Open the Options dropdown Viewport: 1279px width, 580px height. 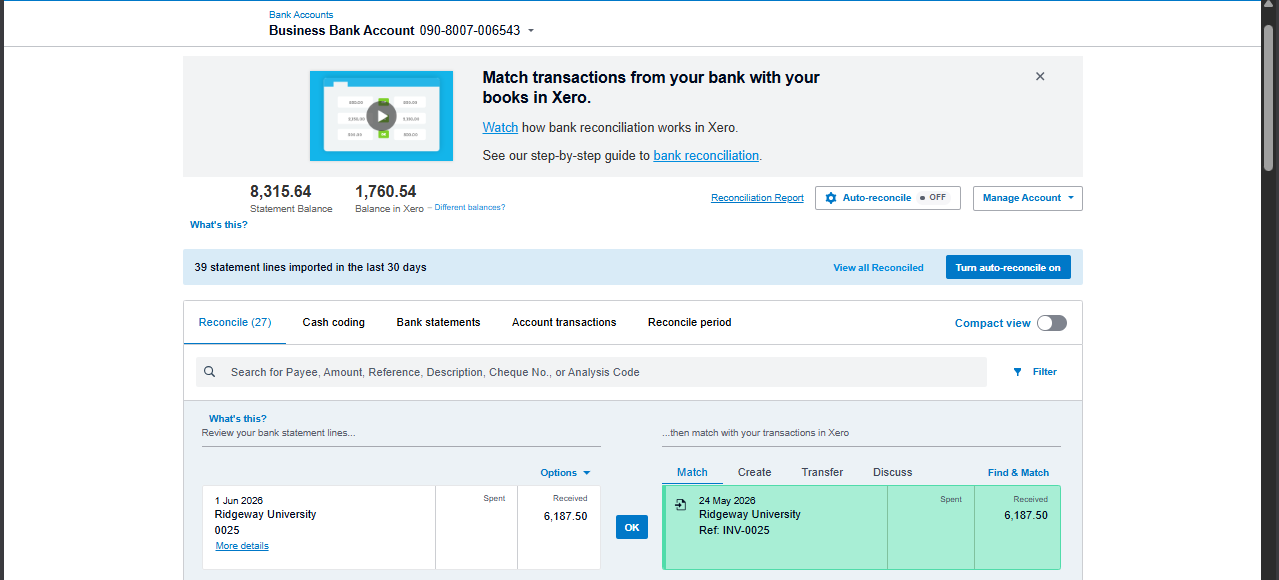(x=566, y=473)
